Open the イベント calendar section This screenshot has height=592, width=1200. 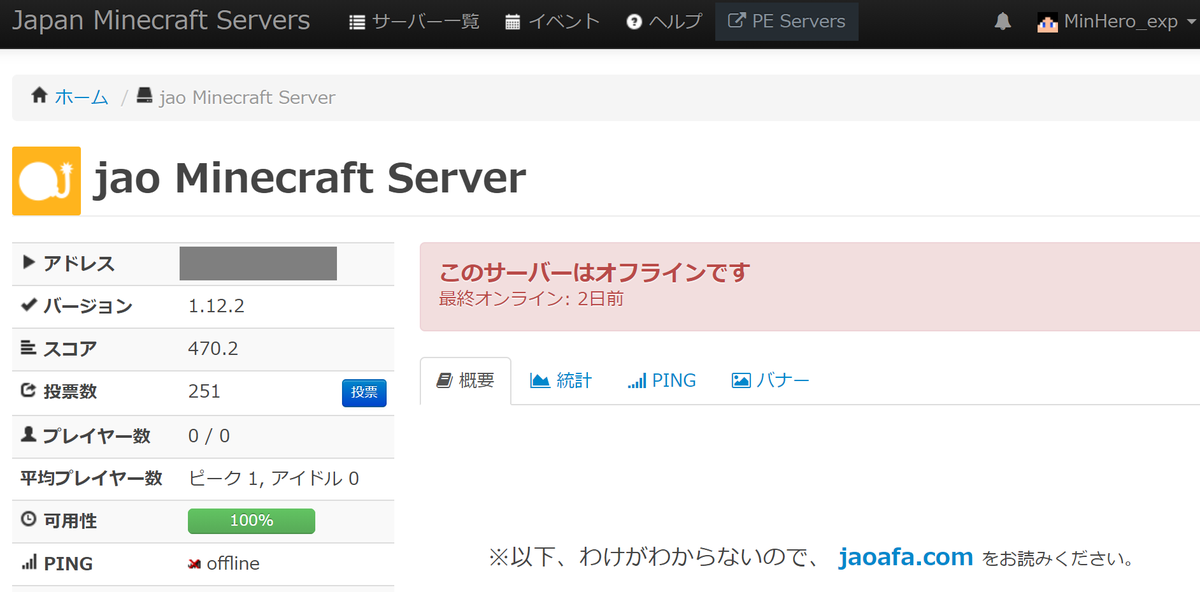(551, 20)
